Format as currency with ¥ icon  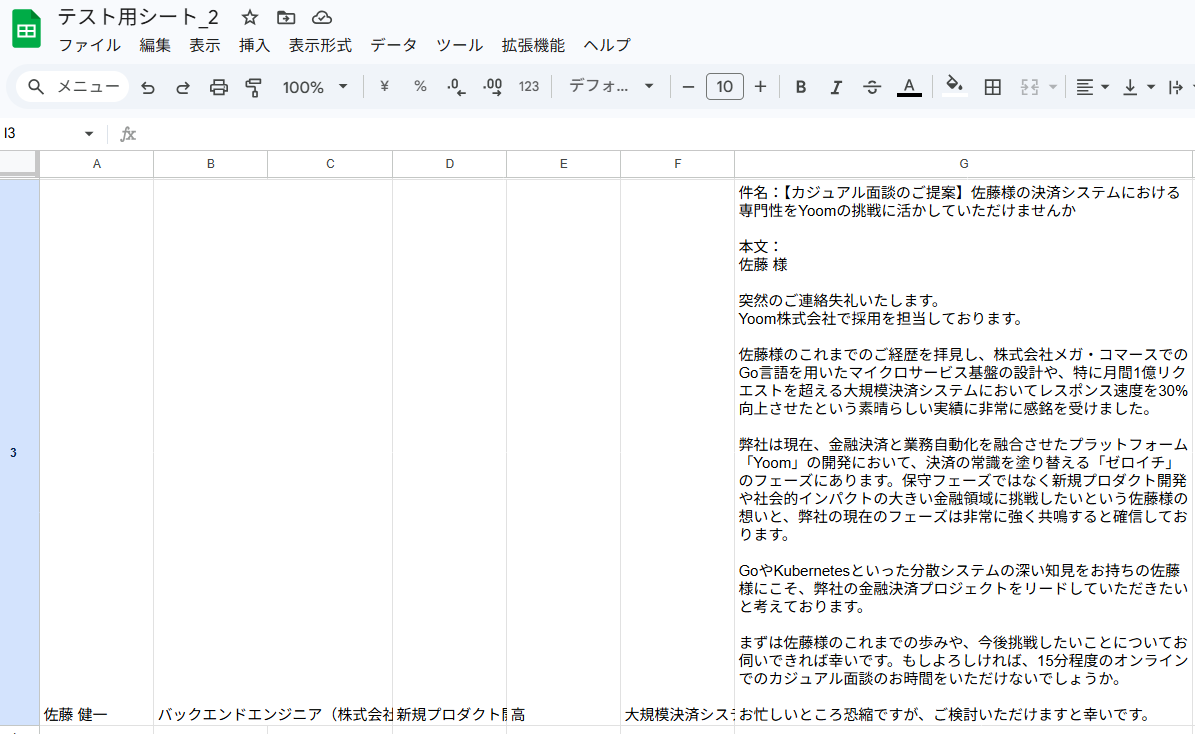coord(384,87)
